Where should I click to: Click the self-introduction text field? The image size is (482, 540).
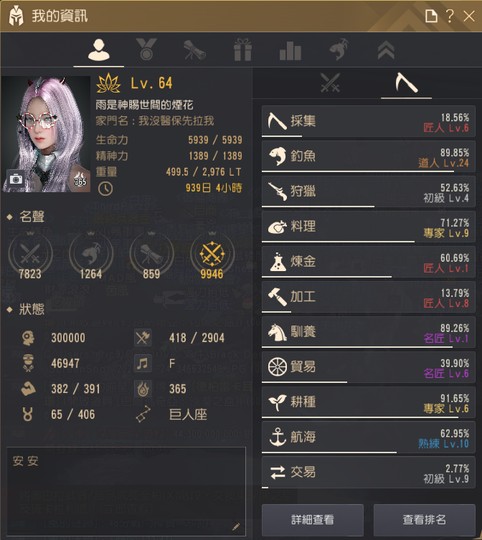126,491
